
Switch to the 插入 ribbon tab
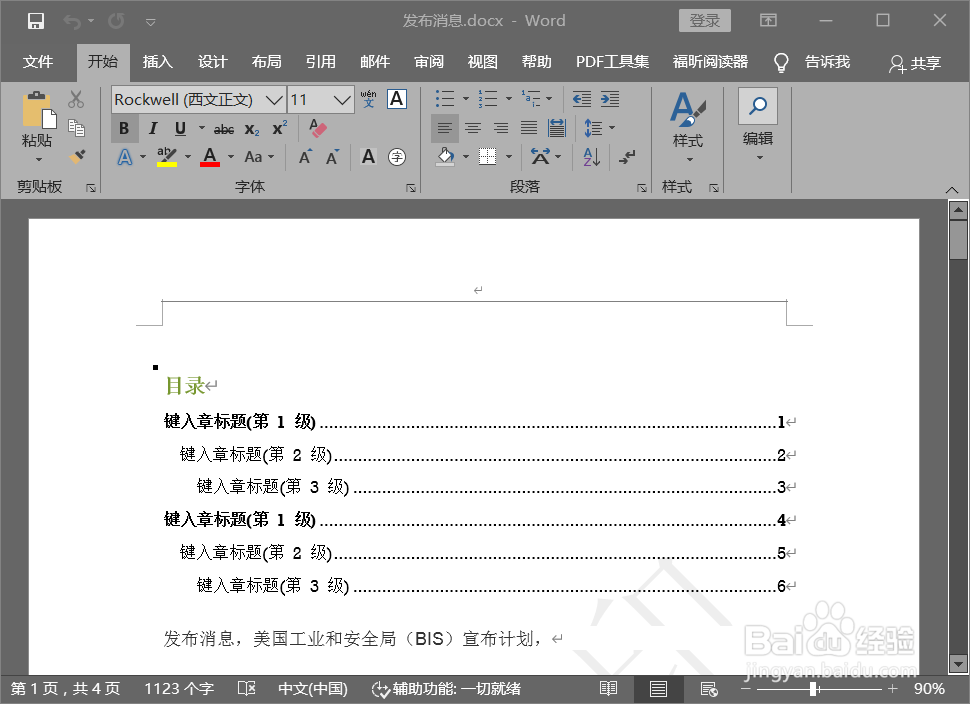(x=157, y=61)
